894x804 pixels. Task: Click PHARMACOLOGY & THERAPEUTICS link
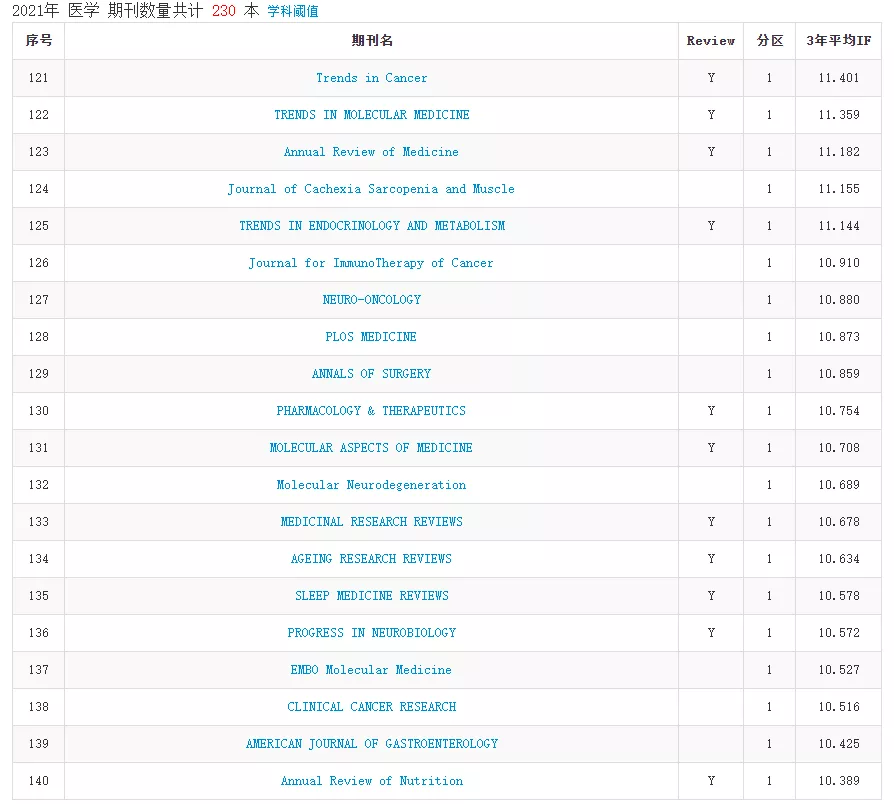click(371, 411)
